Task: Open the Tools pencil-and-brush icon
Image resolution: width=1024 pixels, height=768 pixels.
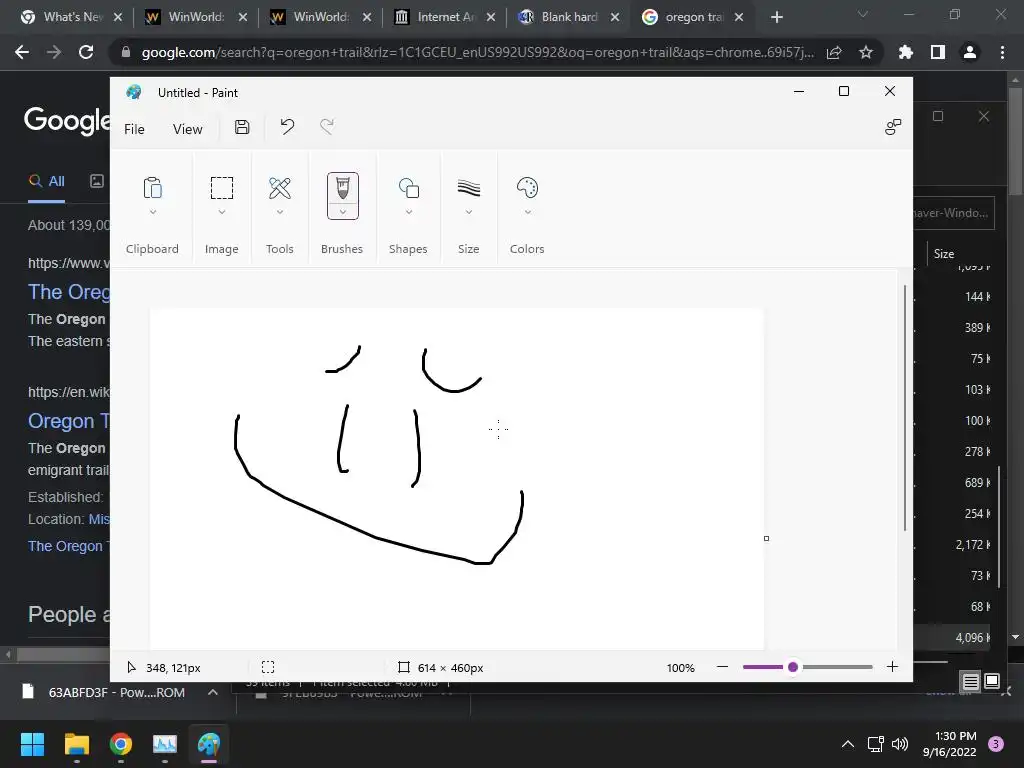Action: coord(280,188)
